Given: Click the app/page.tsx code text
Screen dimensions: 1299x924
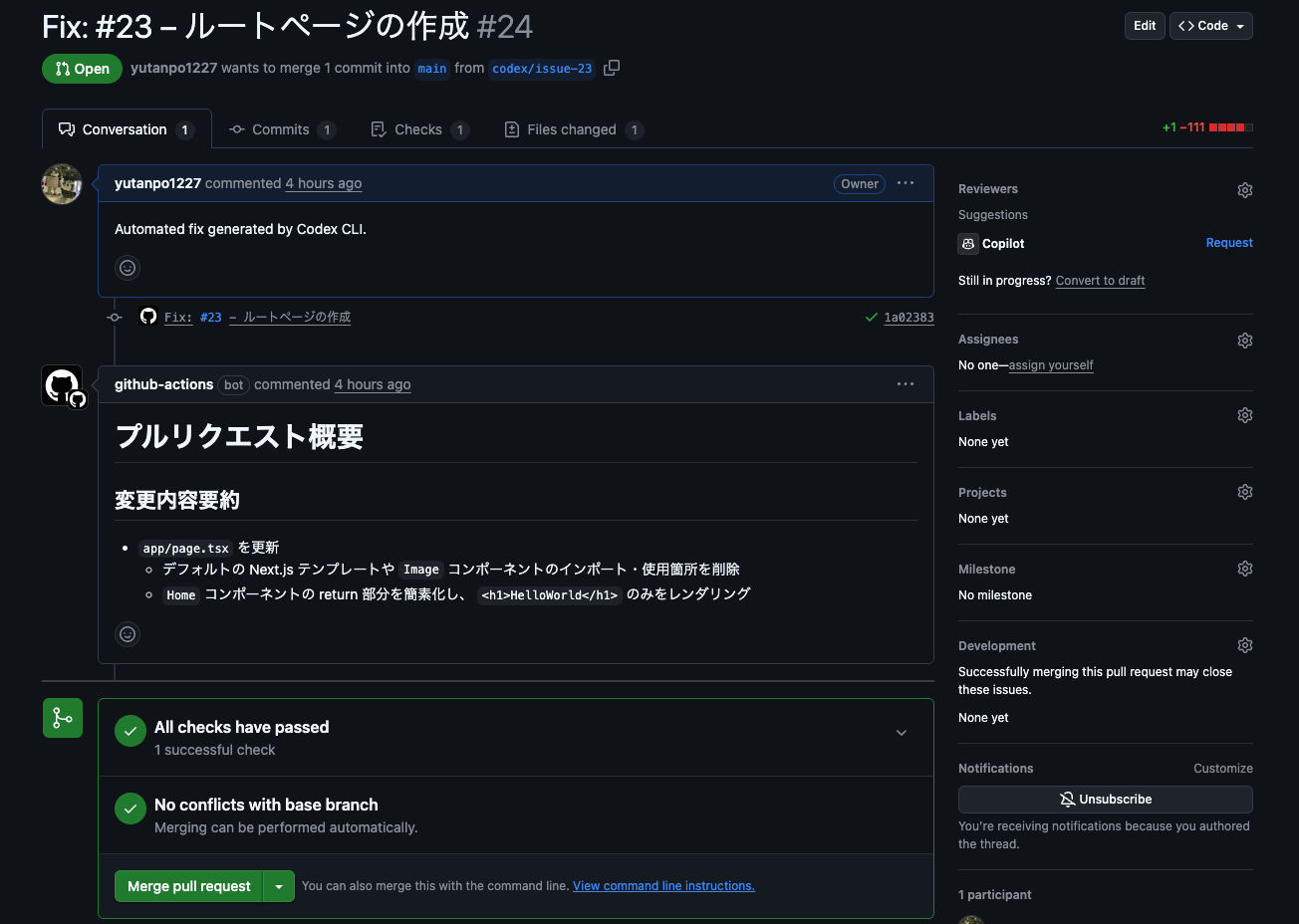Looking at the screenshot, I should 185,549.
